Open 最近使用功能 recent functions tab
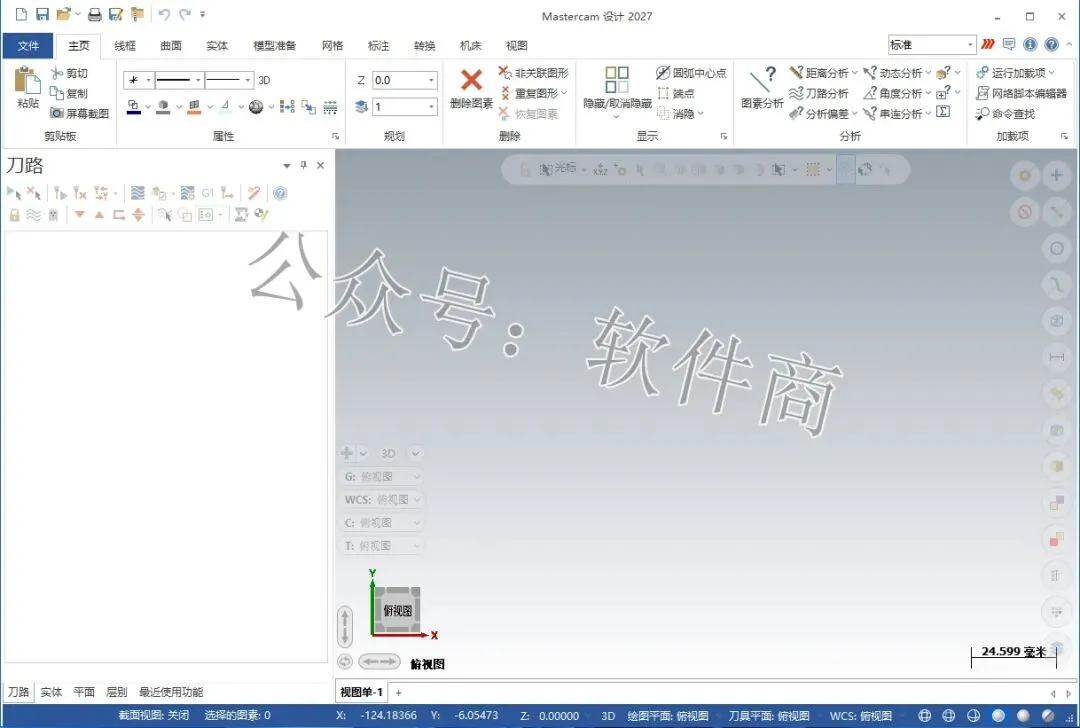Viewport: 1080px width, 728px height. click(x=171, y=692)
